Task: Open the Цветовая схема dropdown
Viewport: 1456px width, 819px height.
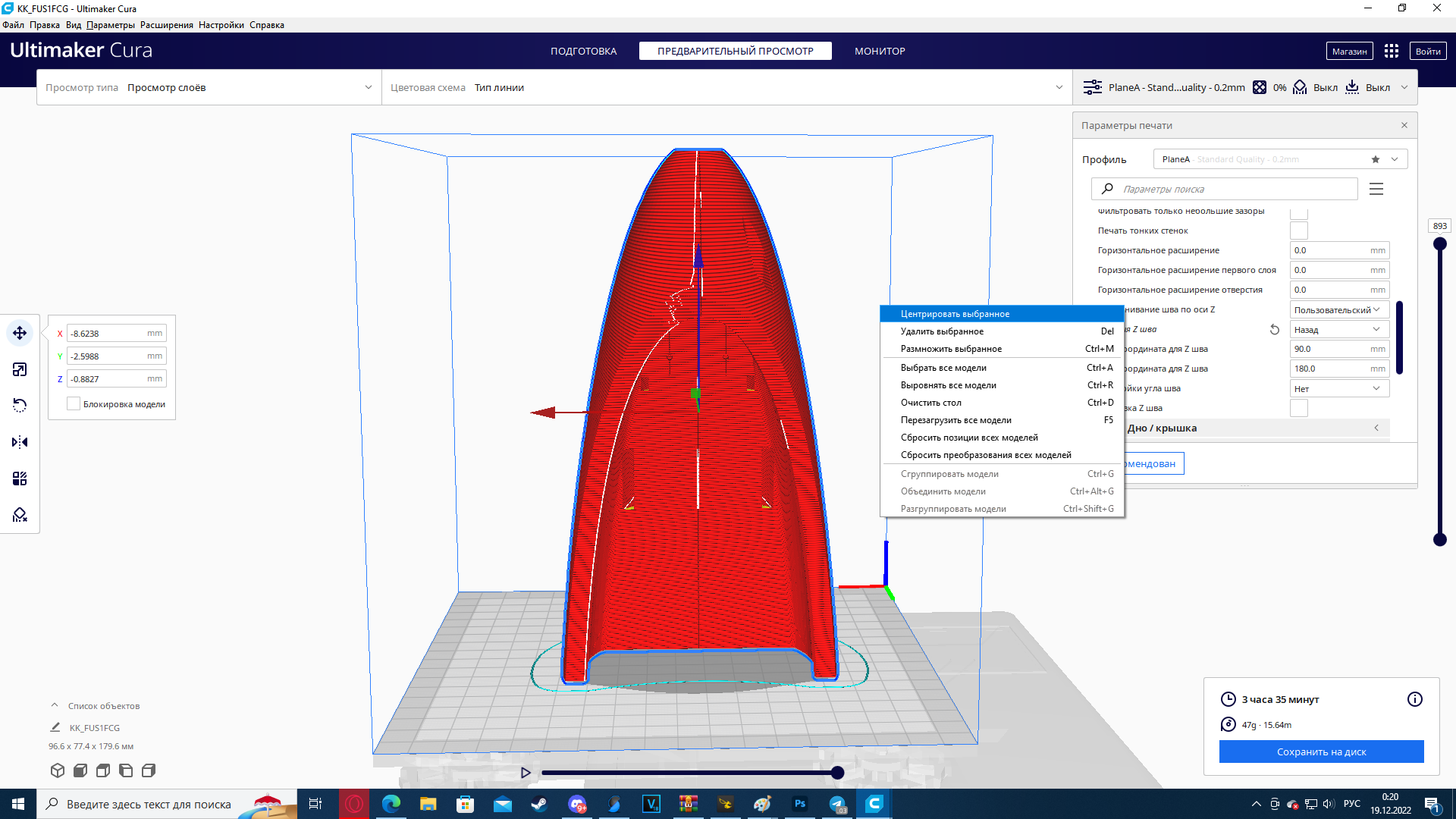Action: (726, 87)
